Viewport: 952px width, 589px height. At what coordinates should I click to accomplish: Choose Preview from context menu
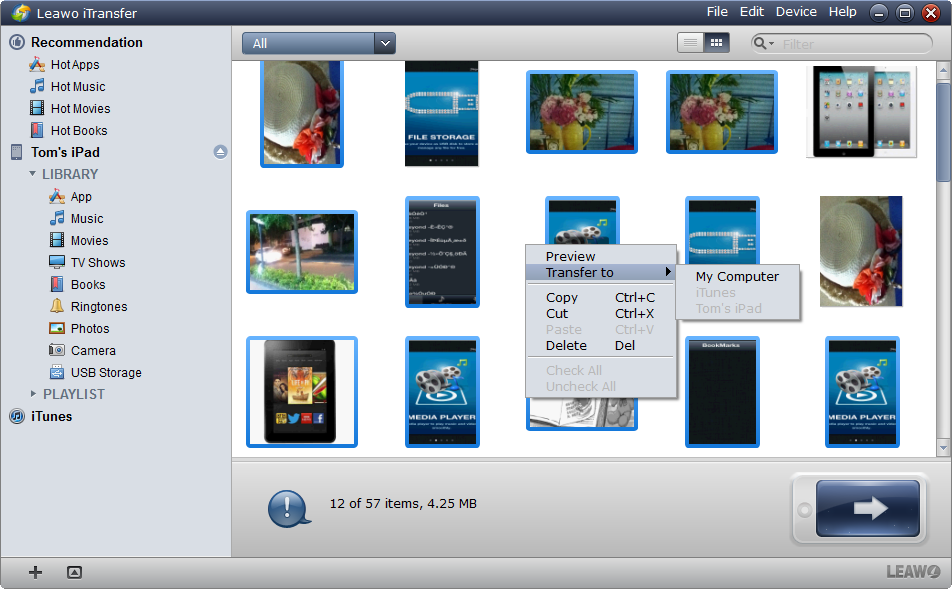click(601, 256)
